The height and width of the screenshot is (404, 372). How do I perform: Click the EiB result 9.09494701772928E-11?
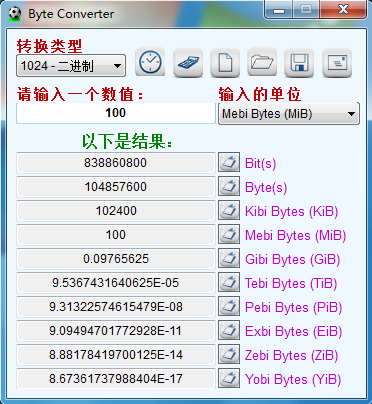[116, 331]
